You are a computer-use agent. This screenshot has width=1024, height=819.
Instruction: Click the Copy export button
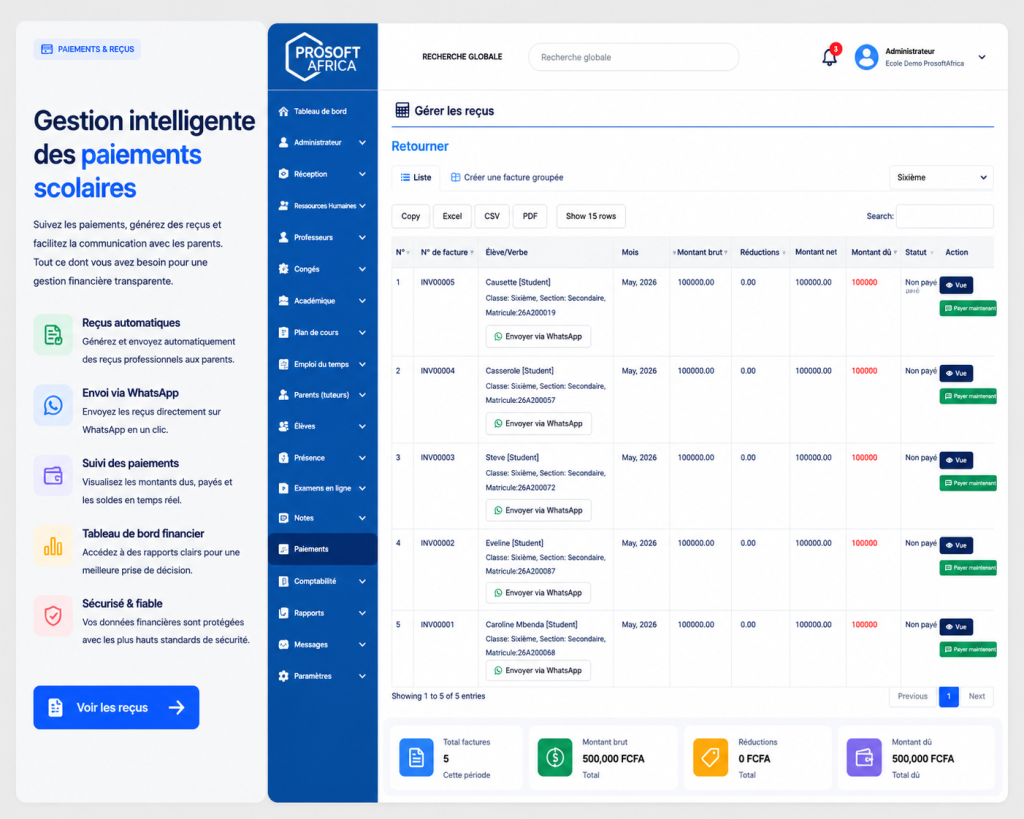click(411, 216)
